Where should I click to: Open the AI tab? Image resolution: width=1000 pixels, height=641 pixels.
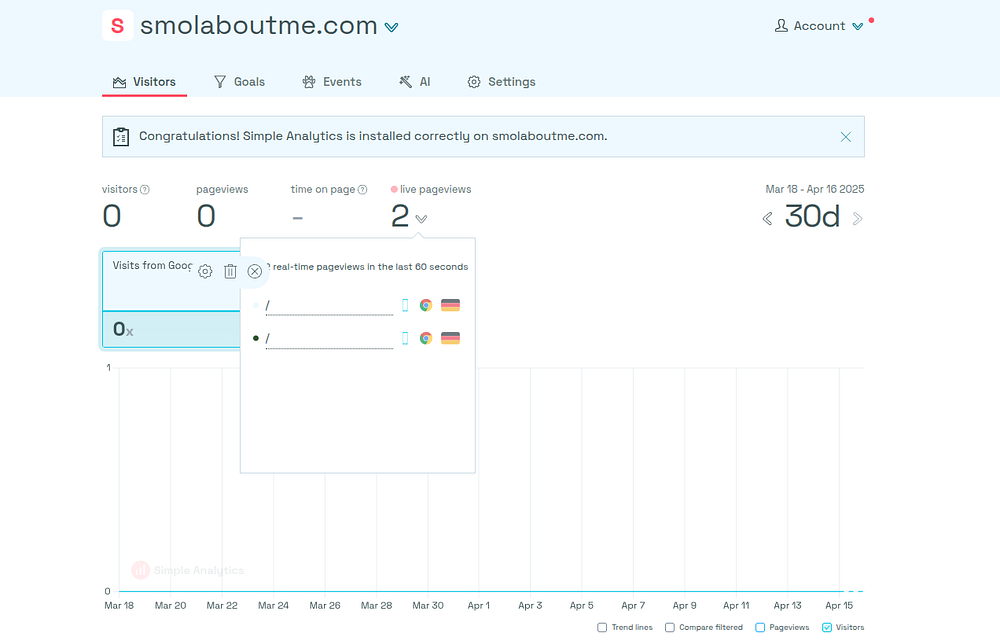[415, 82]
